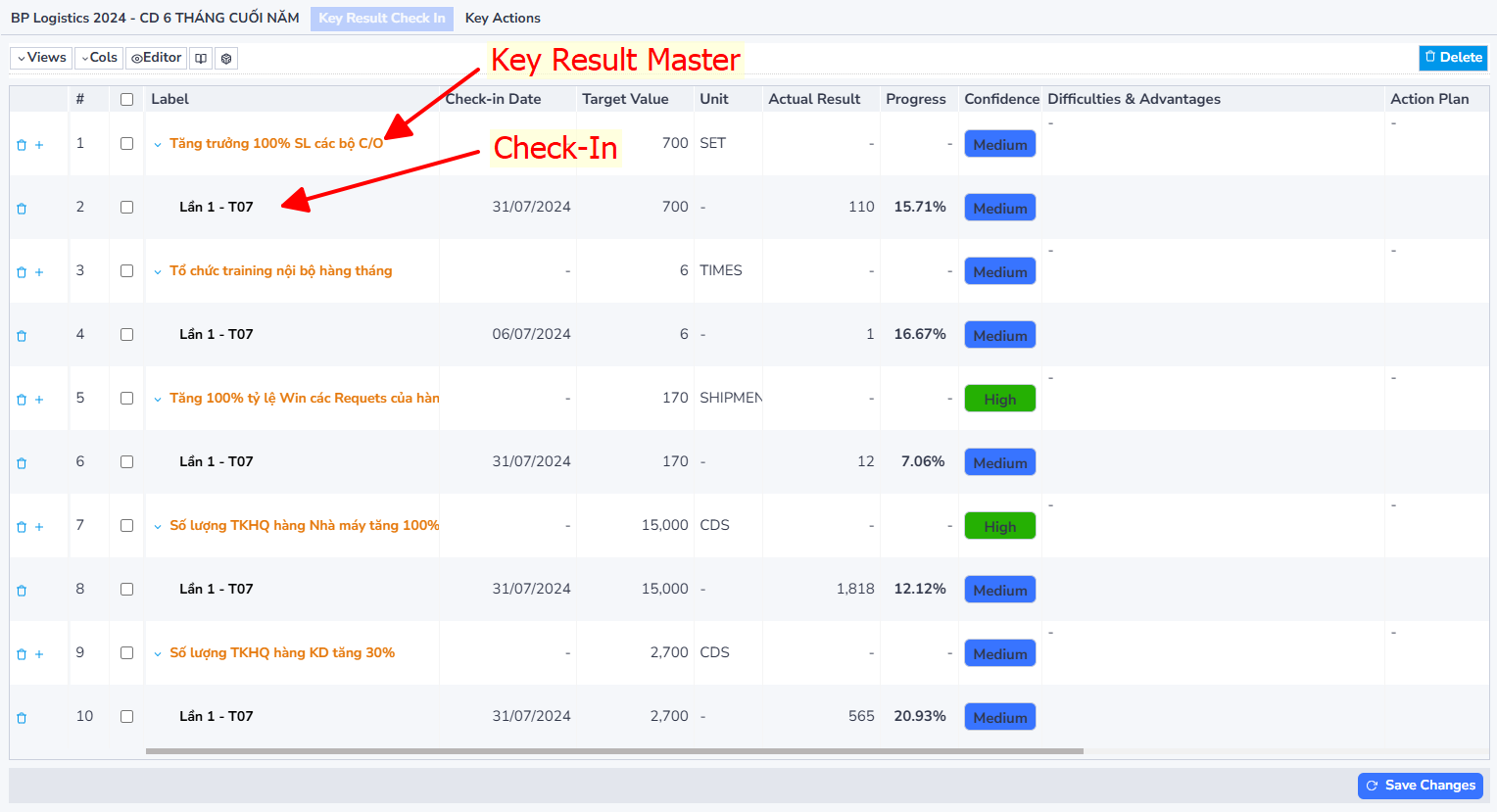Click the green High confidence badge on row 5

tap(999, 399)
